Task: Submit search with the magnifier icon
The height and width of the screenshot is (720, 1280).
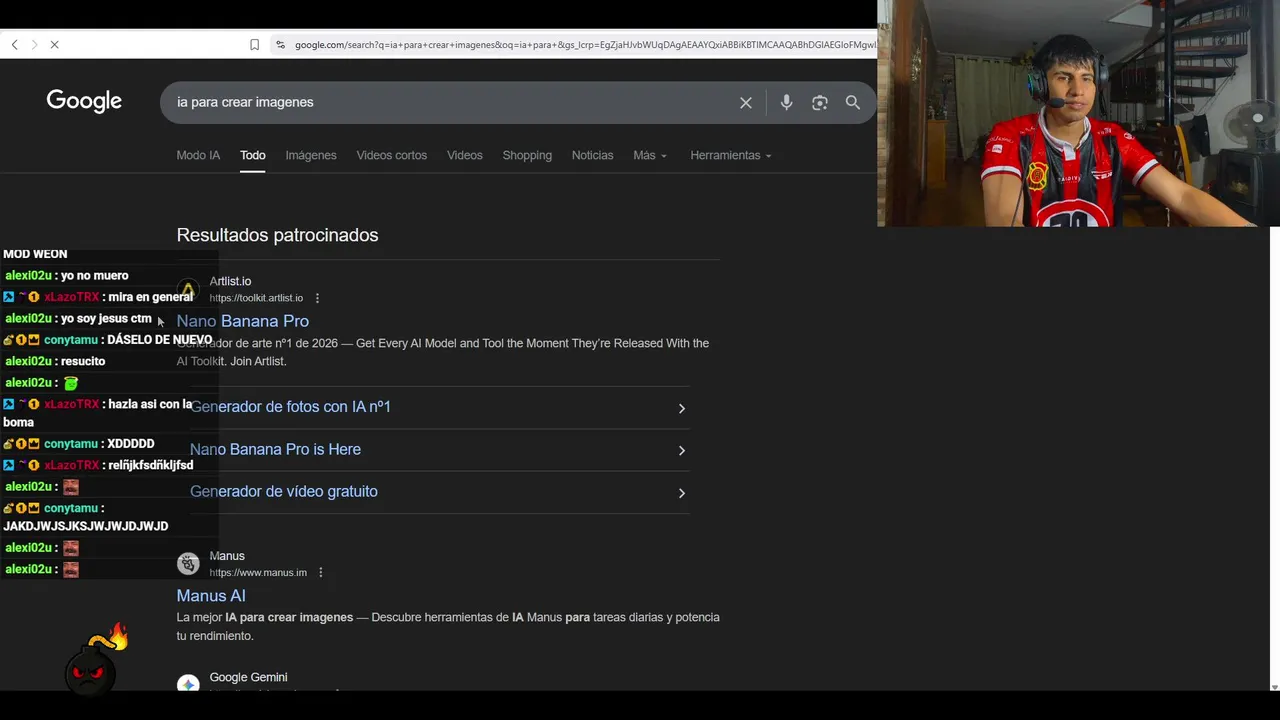Action: pos(853,102)
